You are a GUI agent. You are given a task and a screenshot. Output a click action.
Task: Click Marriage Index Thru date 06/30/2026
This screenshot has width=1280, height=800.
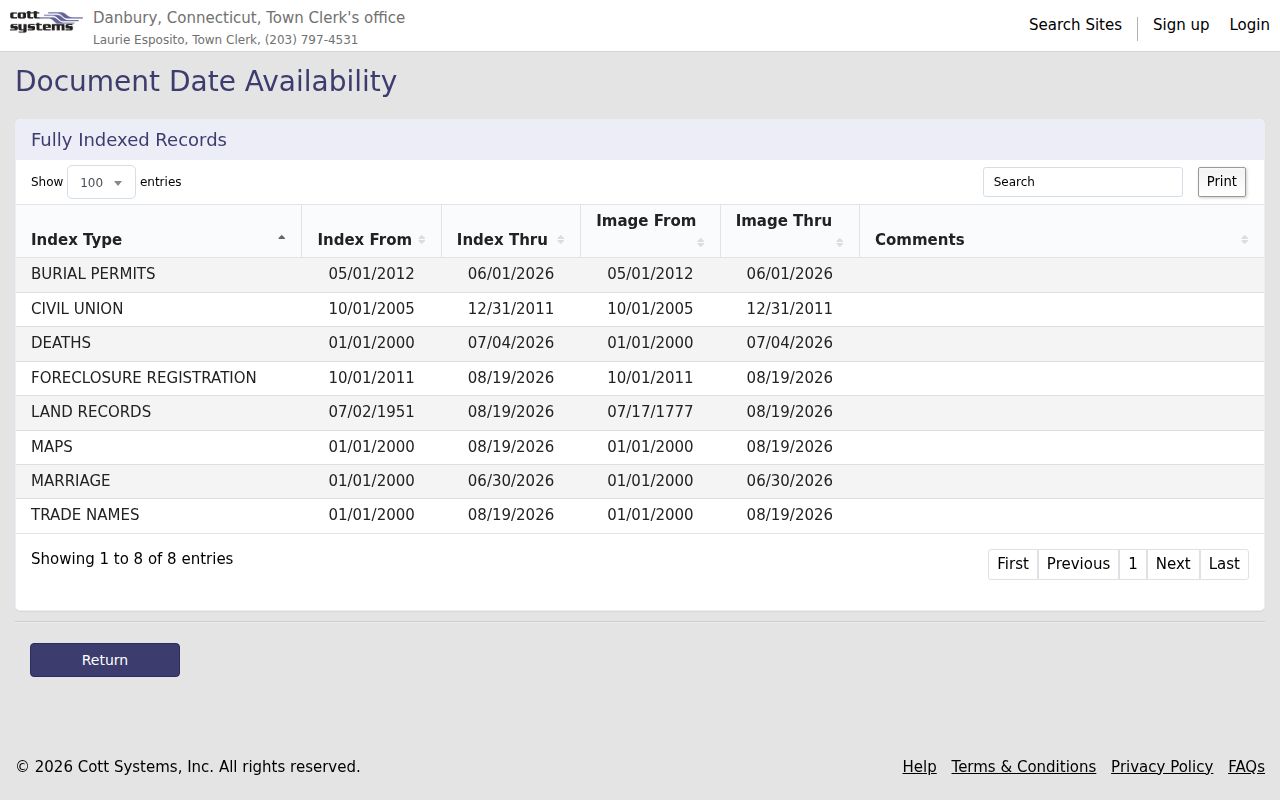click(511, 481)
